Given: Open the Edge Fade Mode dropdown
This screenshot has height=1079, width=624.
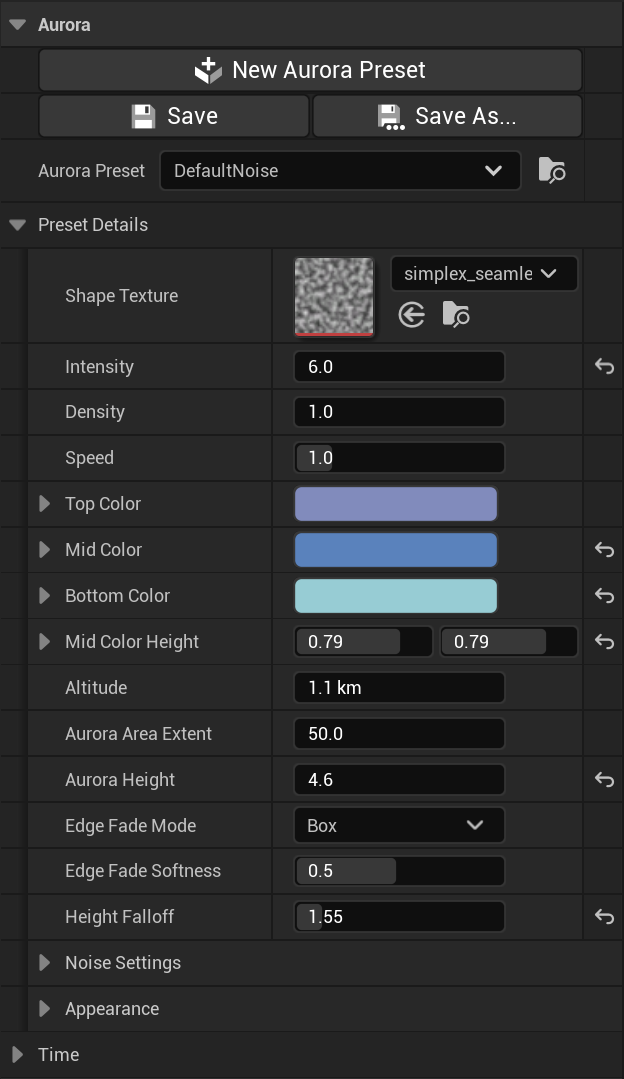Looking at the screenshot, I should 399,826.
